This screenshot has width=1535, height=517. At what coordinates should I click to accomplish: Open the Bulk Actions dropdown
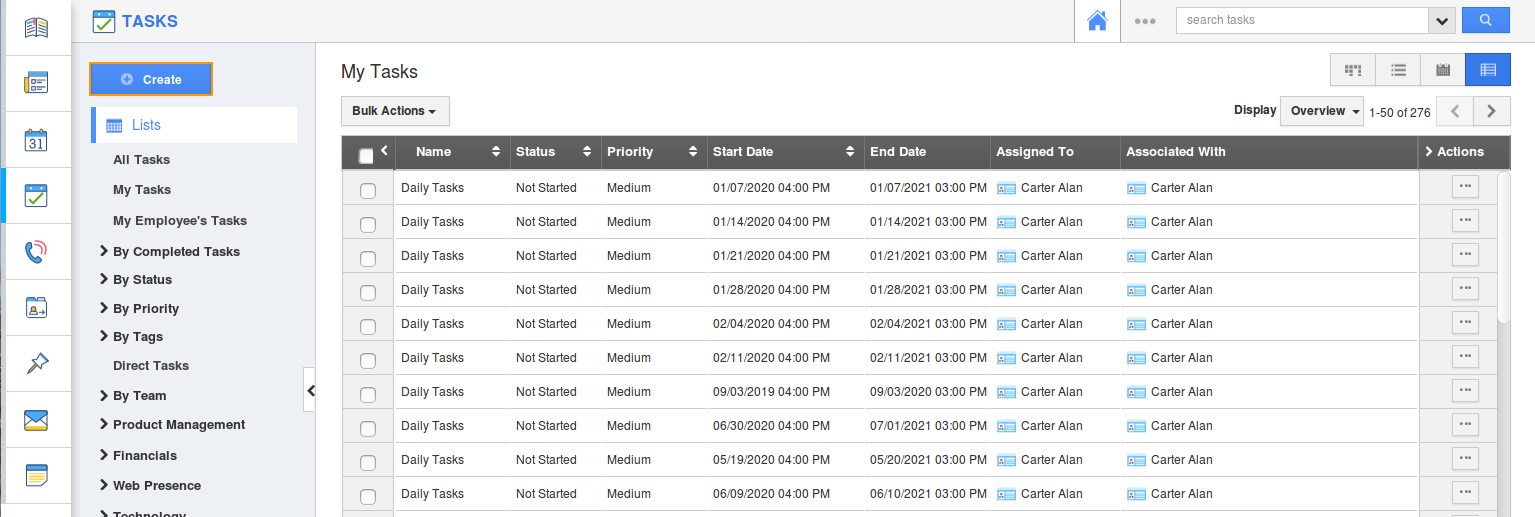pyautogui.click(x=394, y=111)
